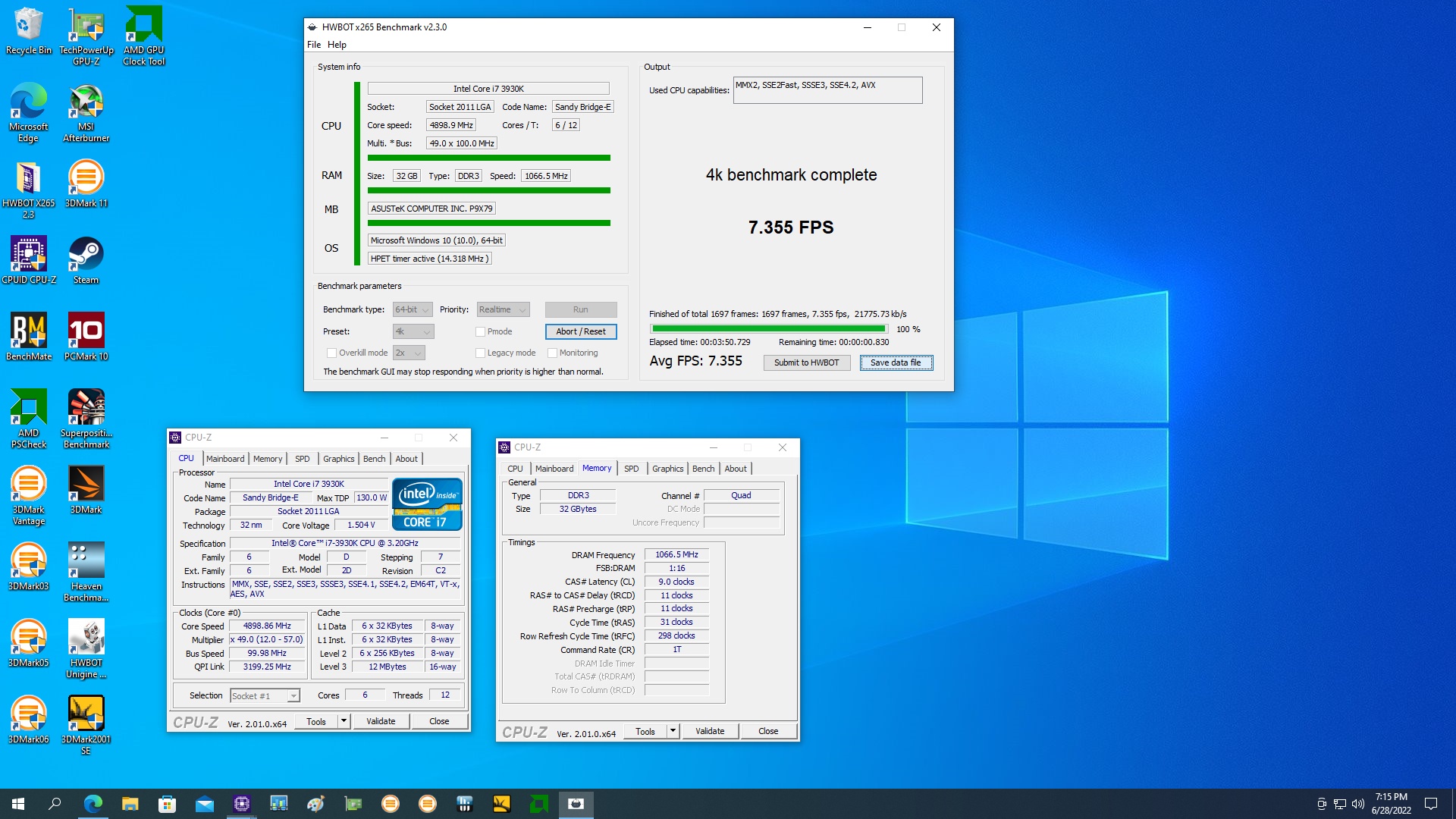
Task: Open 3DMark05 desktop shortcut
Action: pyautogui.click(x=29, y=643)
